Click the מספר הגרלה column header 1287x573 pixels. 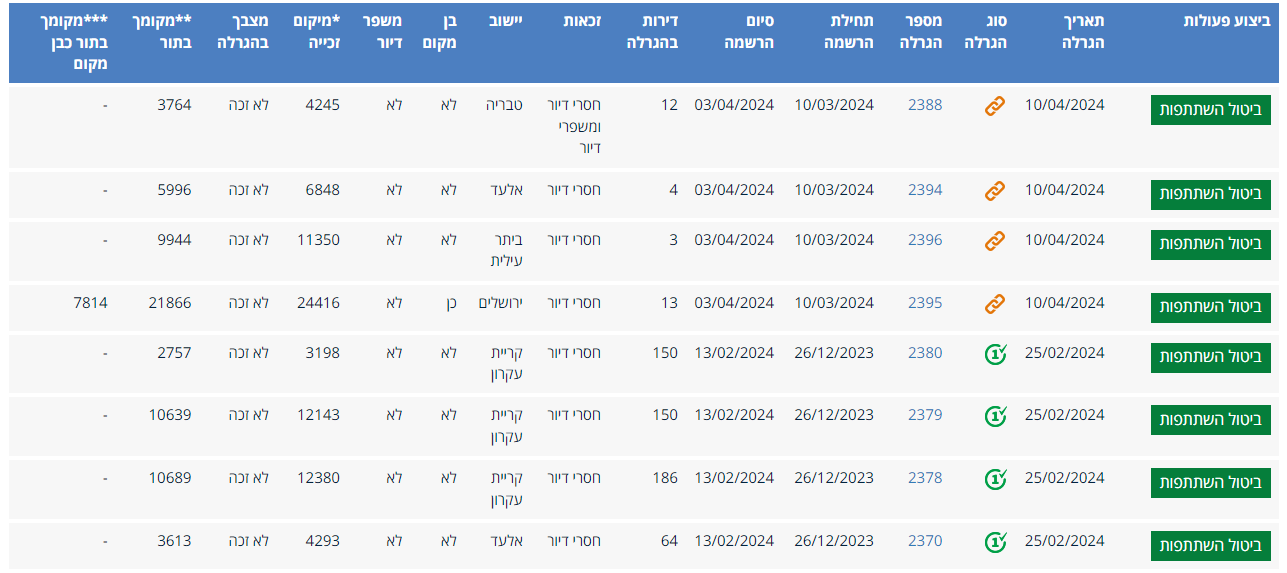click(923, 32)
